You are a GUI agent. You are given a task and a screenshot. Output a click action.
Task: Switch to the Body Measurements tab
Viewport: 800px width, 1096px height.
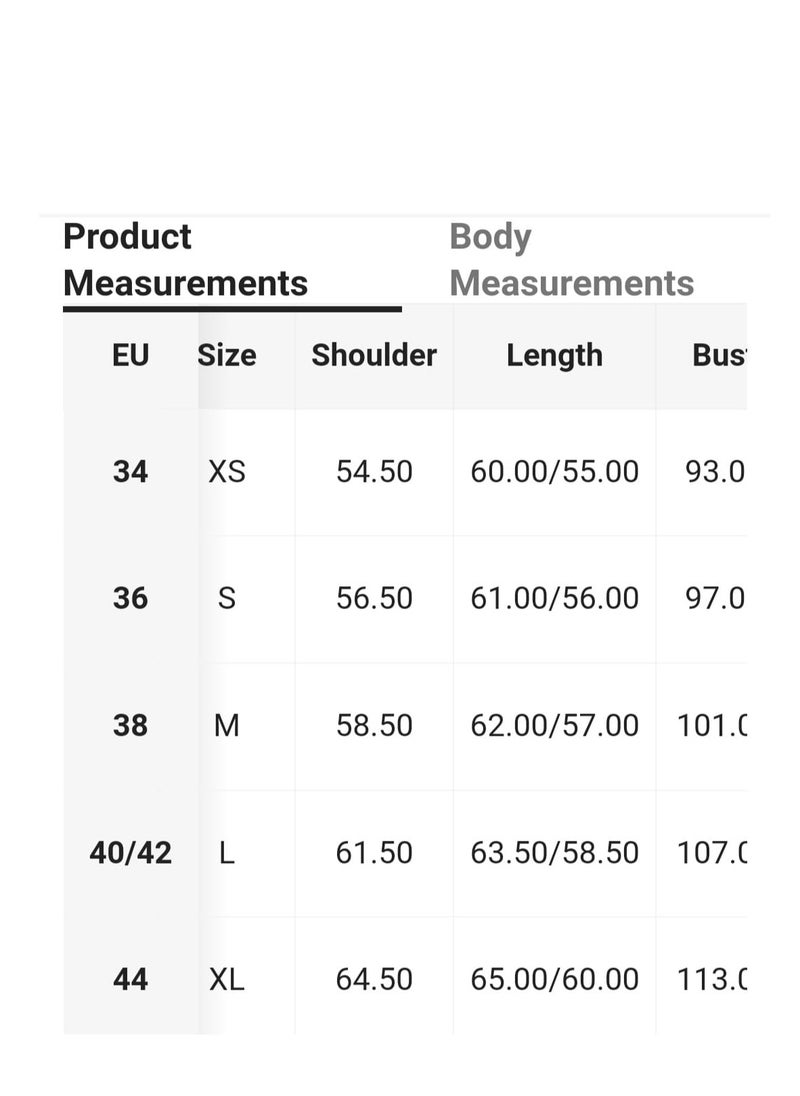(x=572, y=260)
